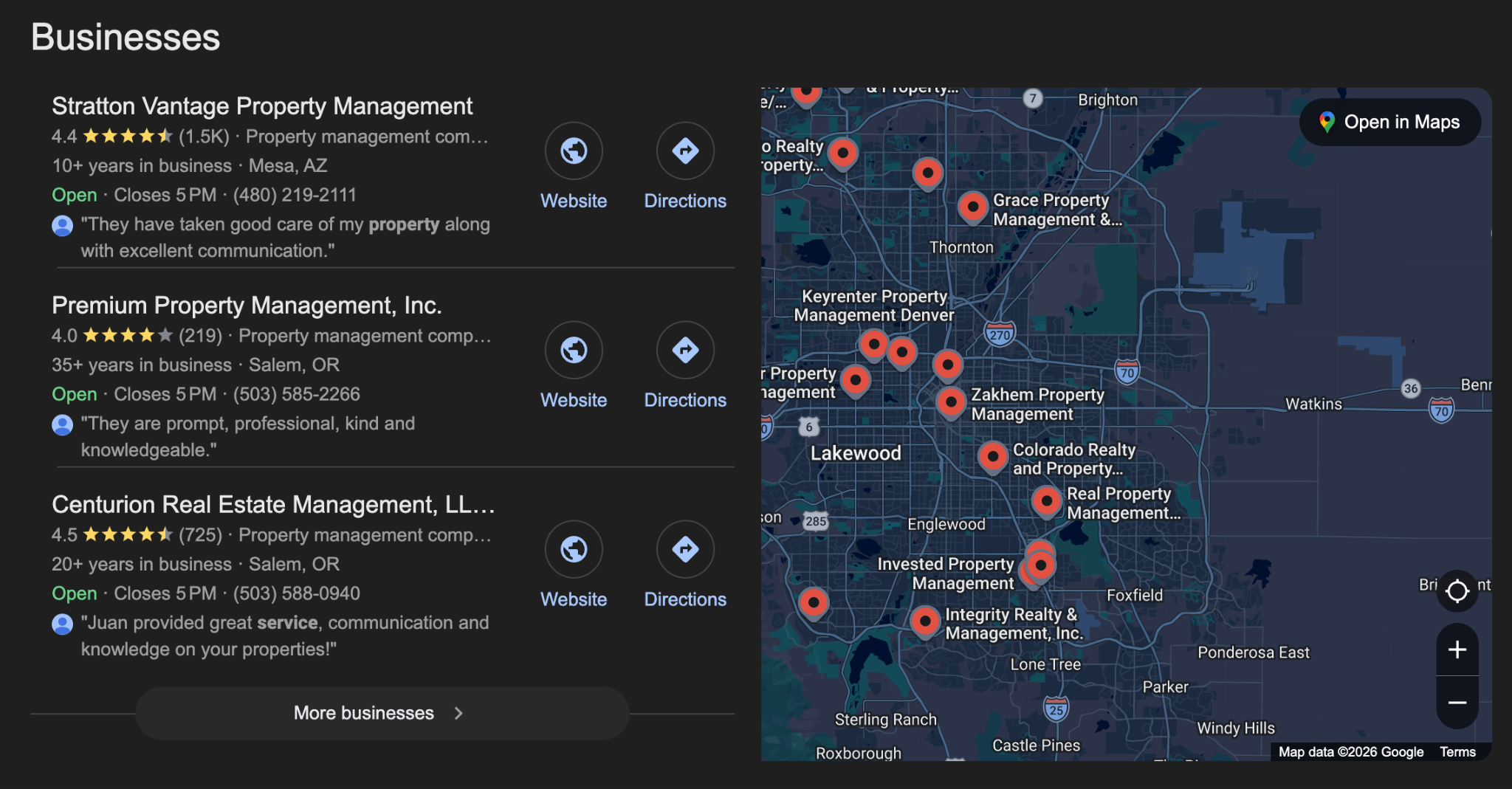Click Website label under Stratton Vantage
The image size is (1512, 789).
pyautogui.click(x=574, y=201)
